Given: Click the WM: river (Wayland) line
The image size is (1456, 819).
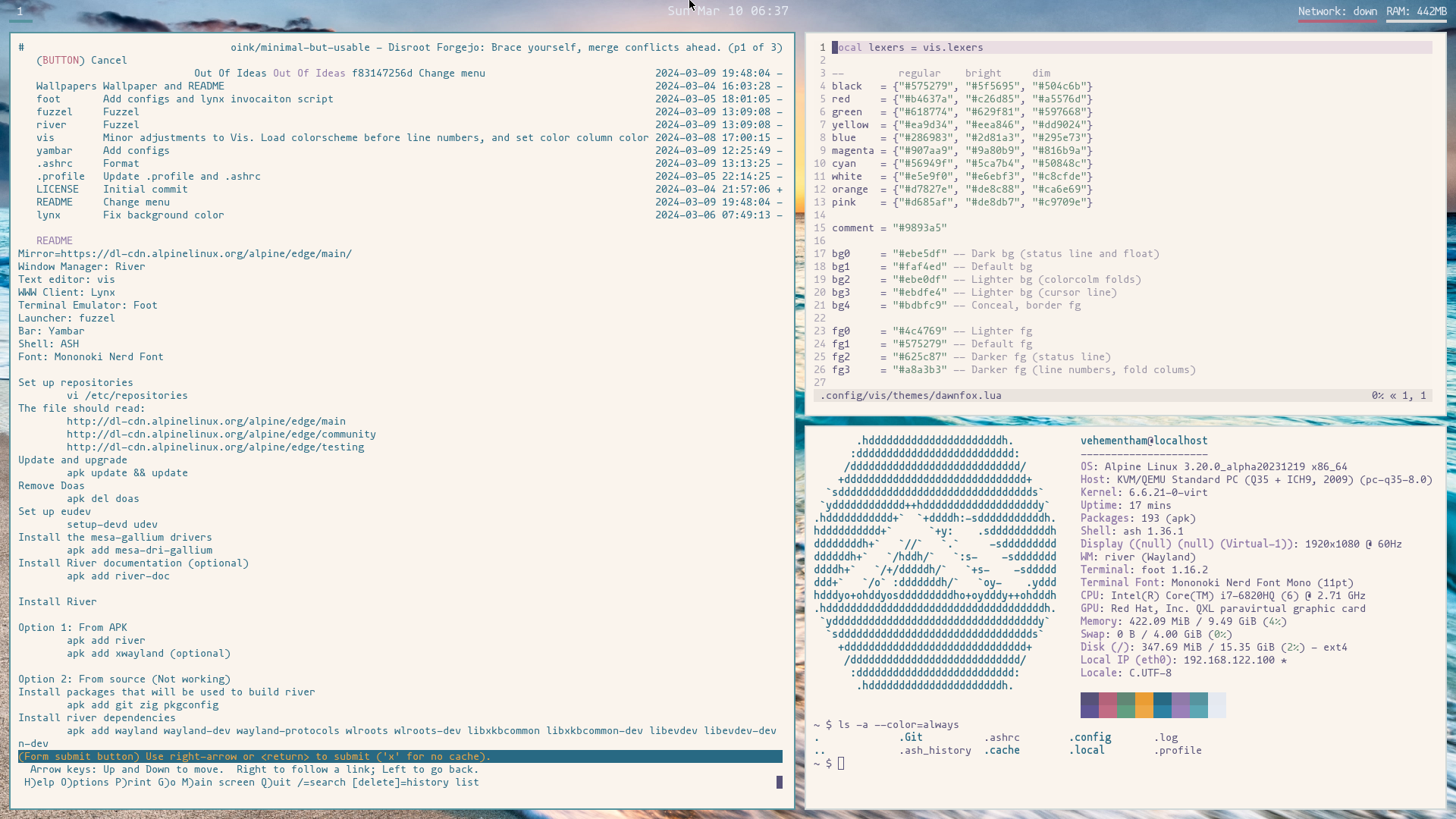Looking at the screenshot, I should point(1138,557).
